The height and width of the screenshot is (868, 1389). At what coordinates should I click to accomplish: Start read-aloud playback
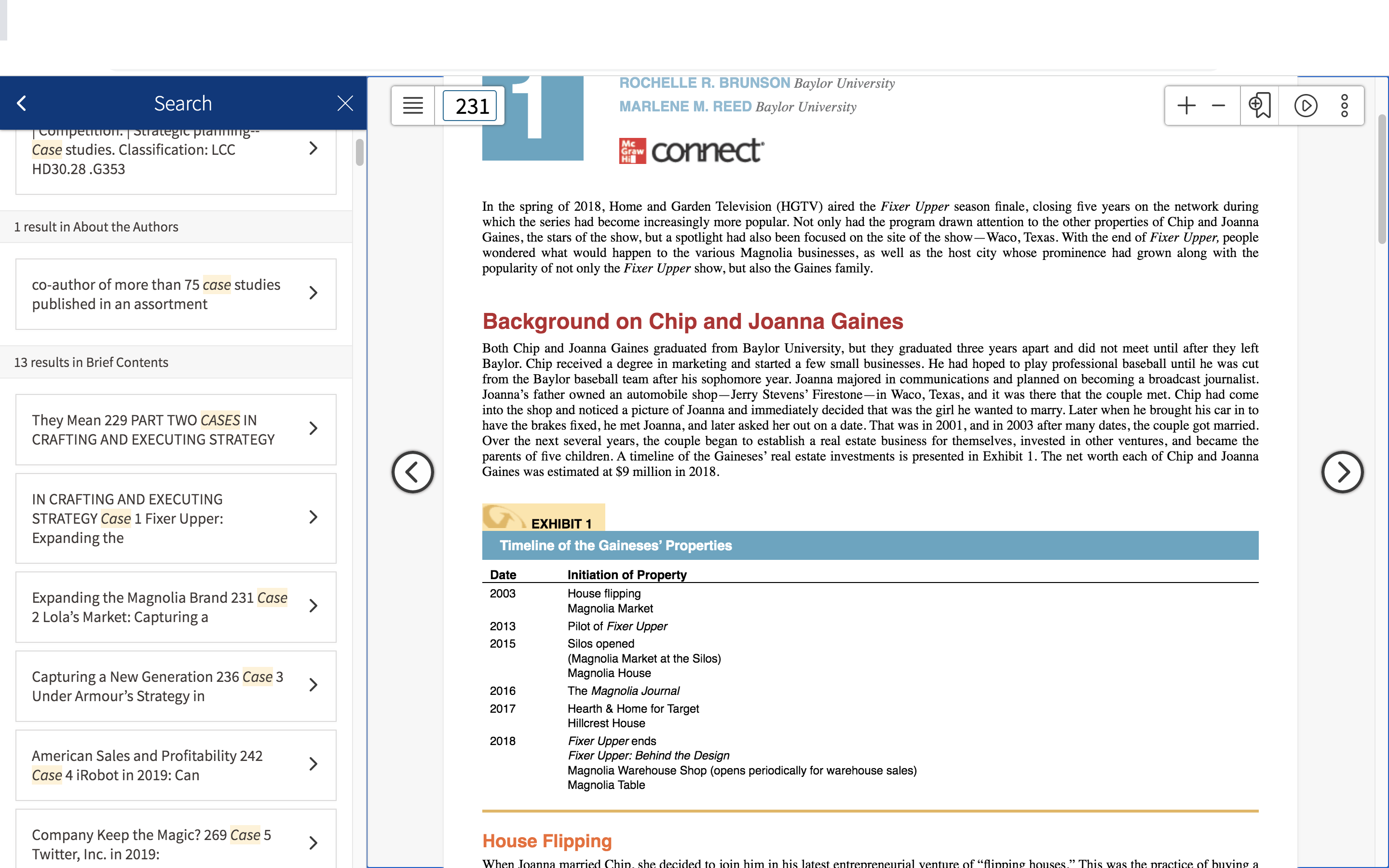1306,106
